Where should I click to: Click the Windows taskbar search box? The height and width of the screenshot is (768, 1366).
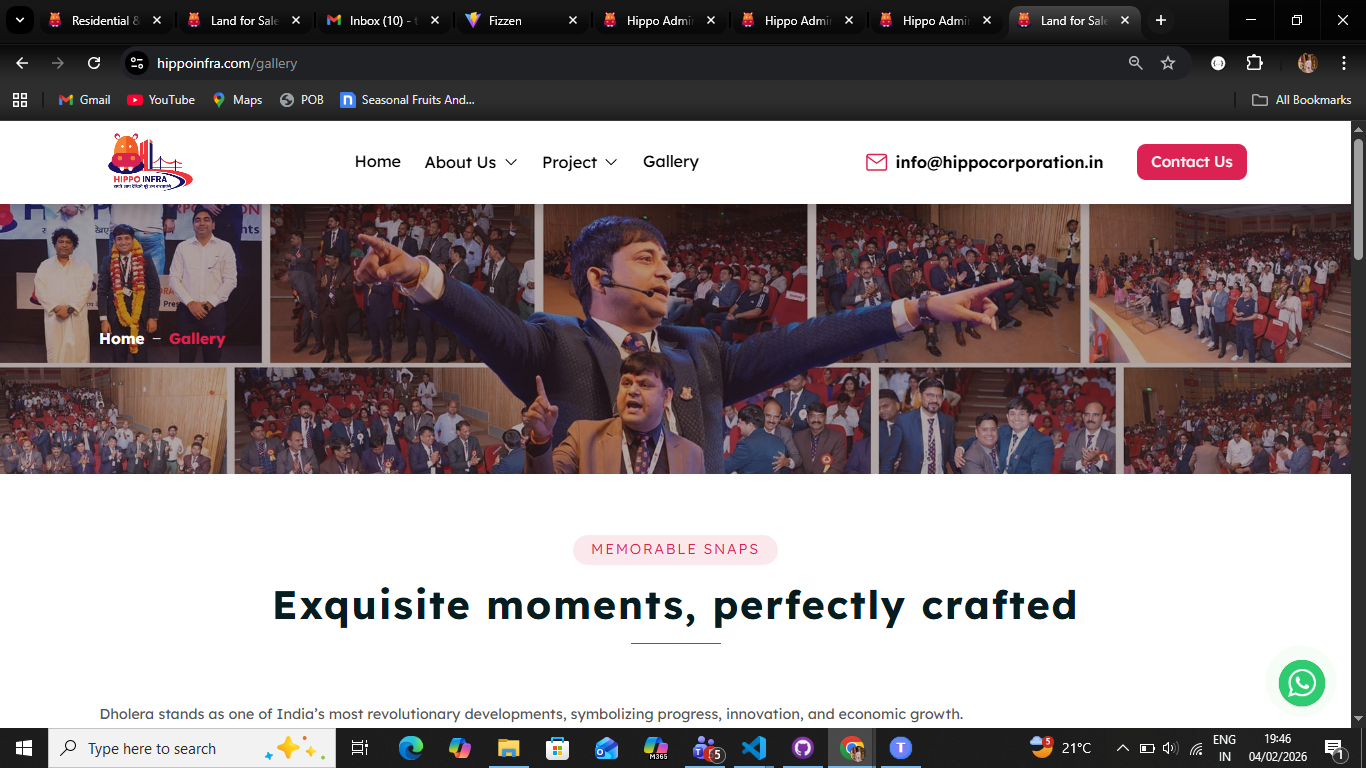(170, 748)
